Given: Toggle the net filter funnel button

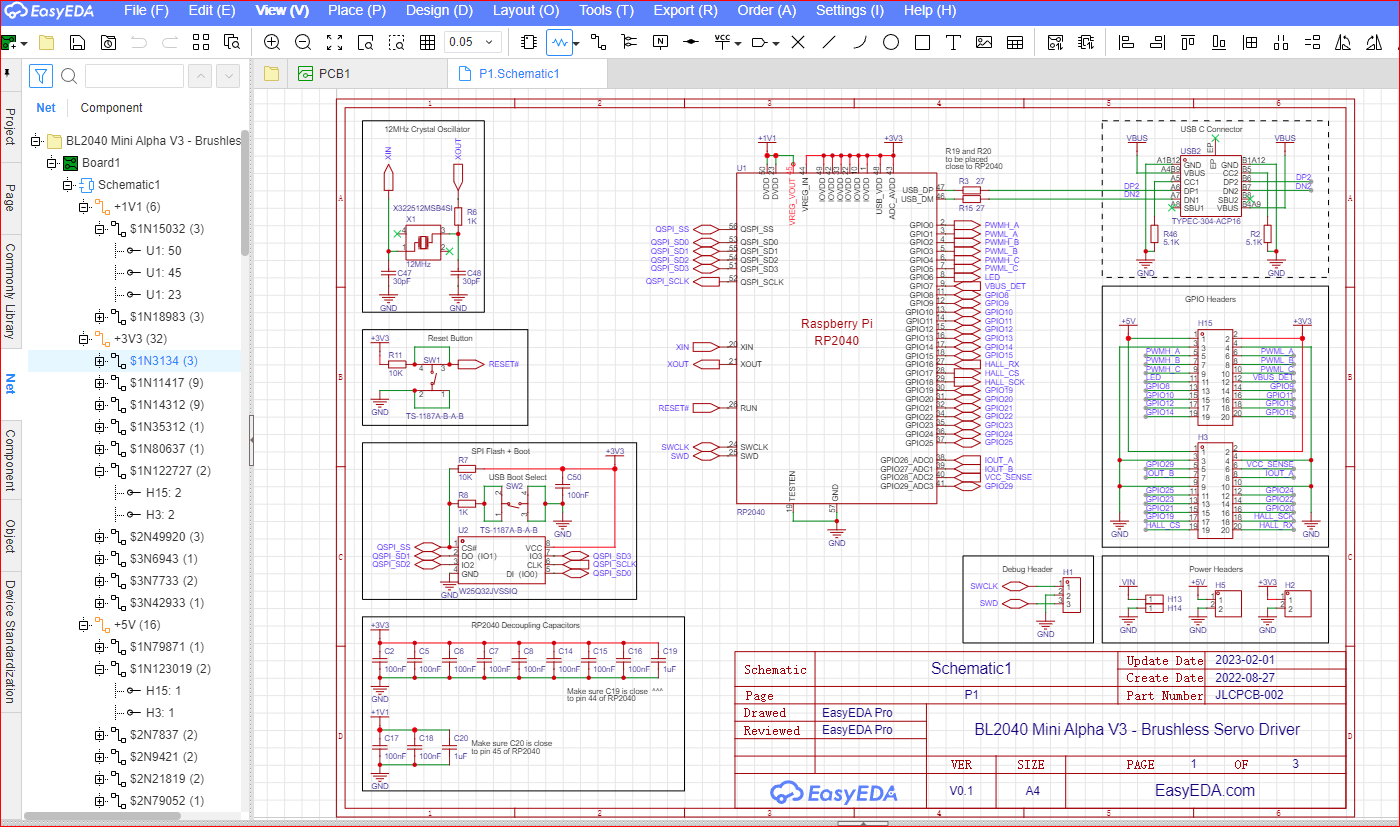Looking at the screenshot, I should (x=40, y=76).
